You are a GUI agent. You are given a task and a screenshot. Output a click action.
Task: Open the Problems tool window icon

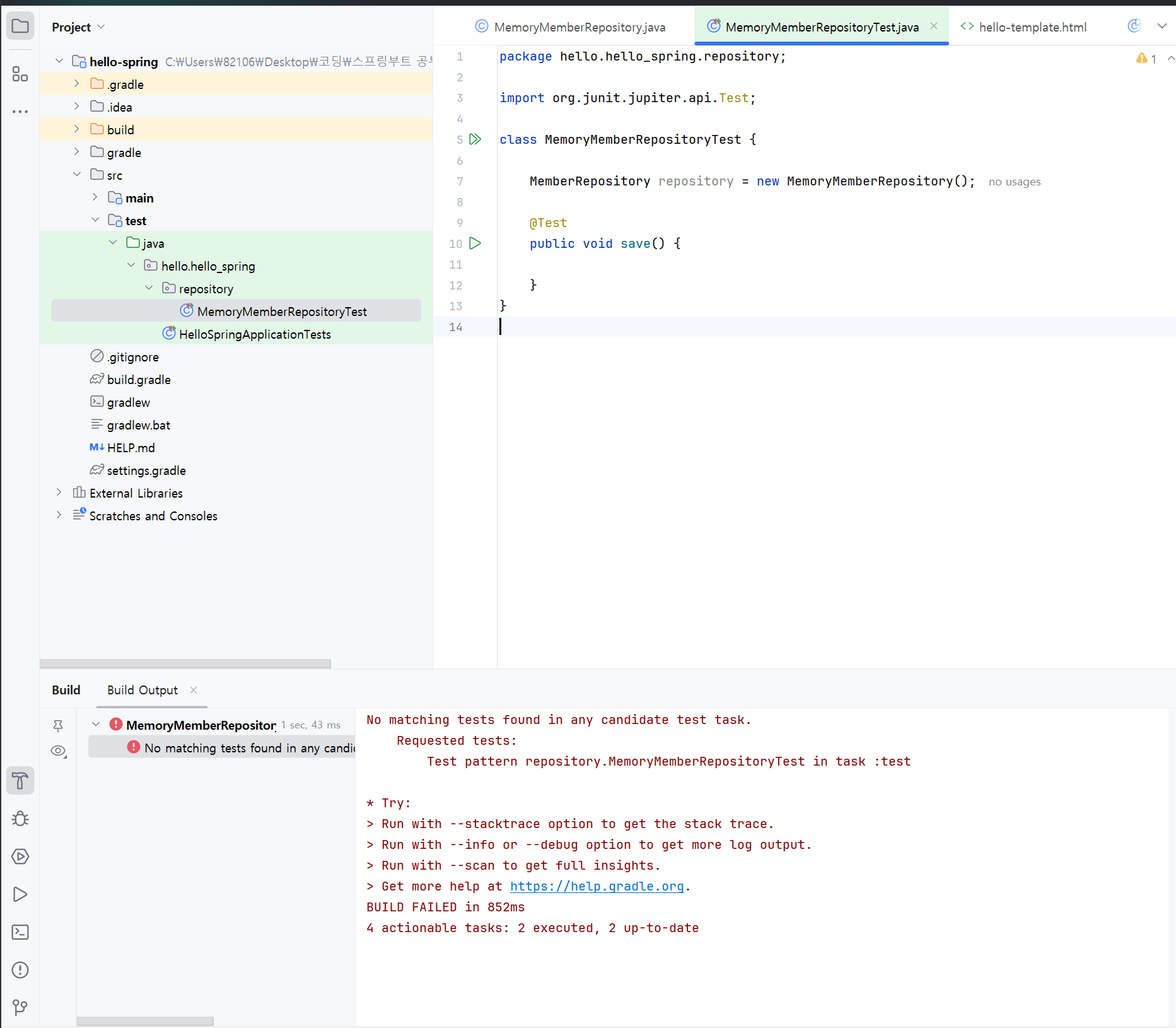click(20, 970)
